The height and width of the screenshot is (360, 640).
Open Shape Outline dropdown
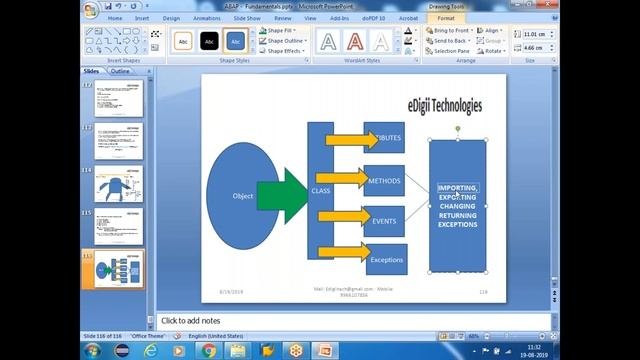(x=283, y=41)
